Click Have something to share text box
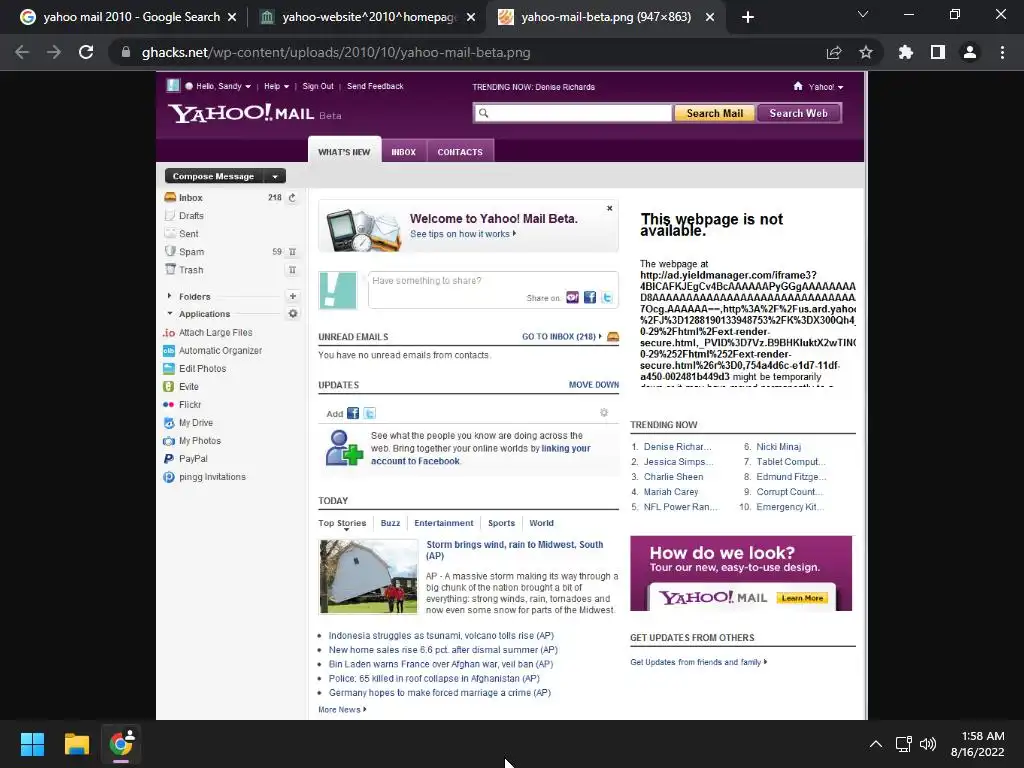Image resolution: width=1024 pixels, height=768 pixels. coord(493,289)
